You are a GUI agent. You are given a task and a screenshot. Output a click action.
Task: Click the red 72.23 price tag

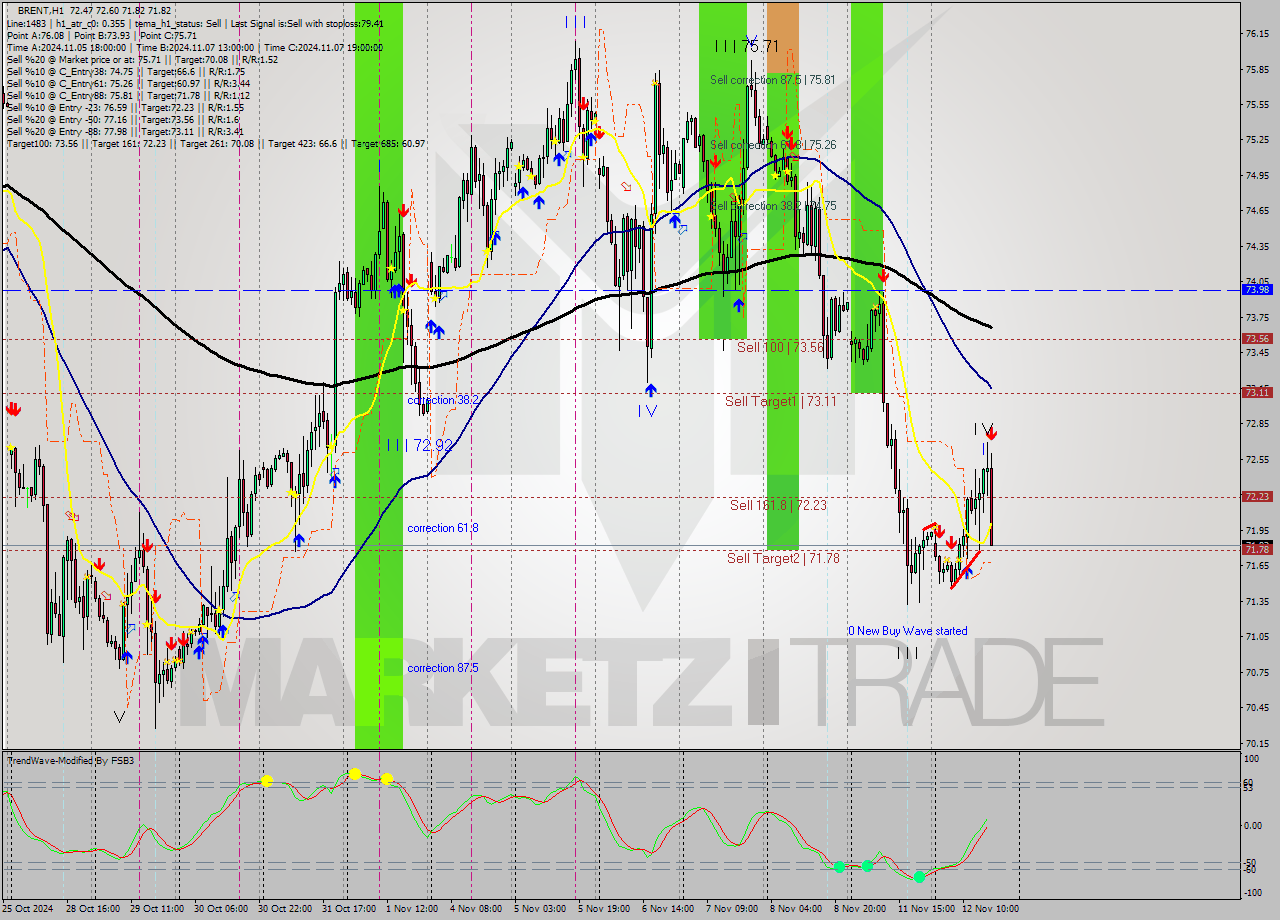1257,496
